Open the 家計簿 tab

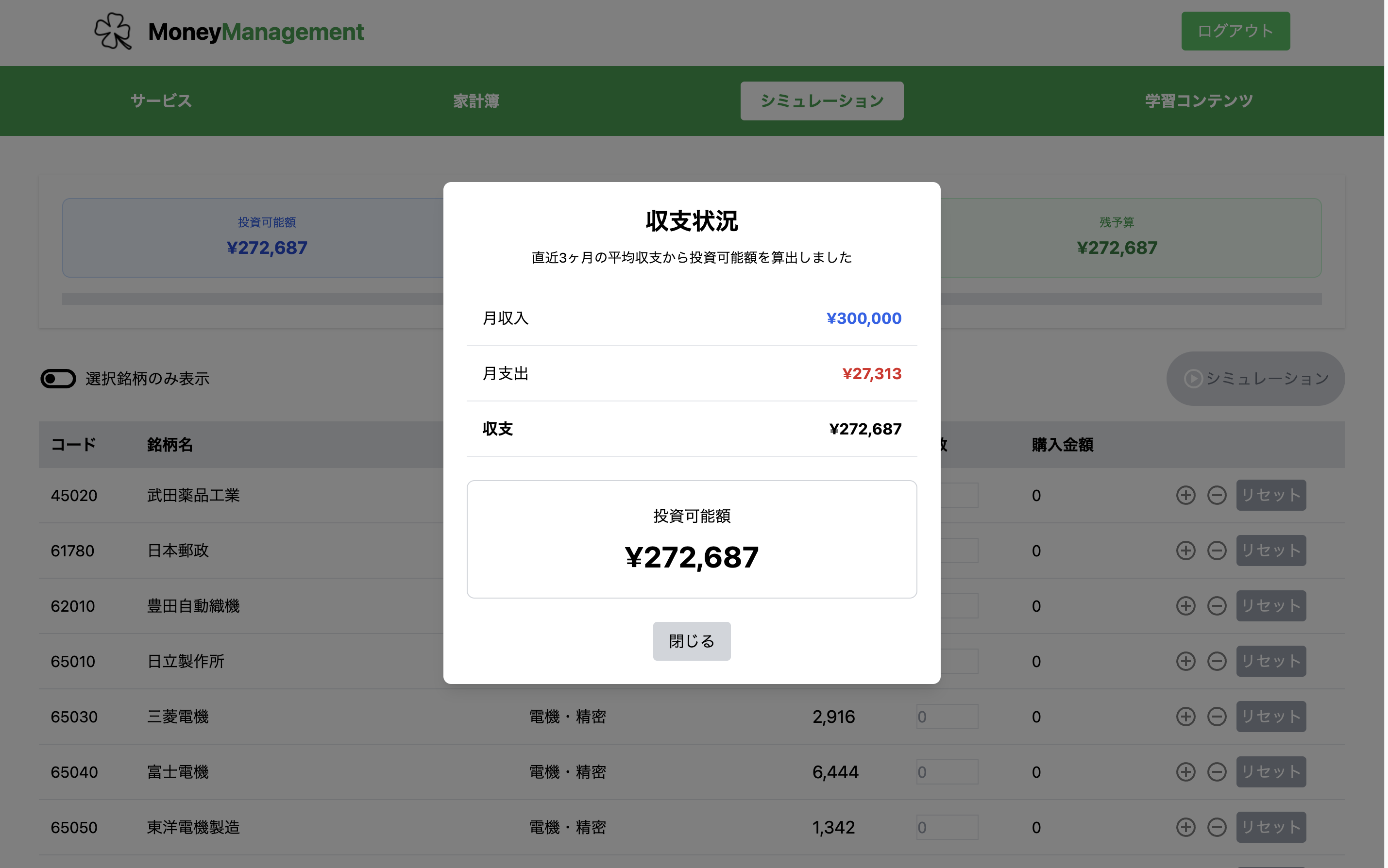476,101
